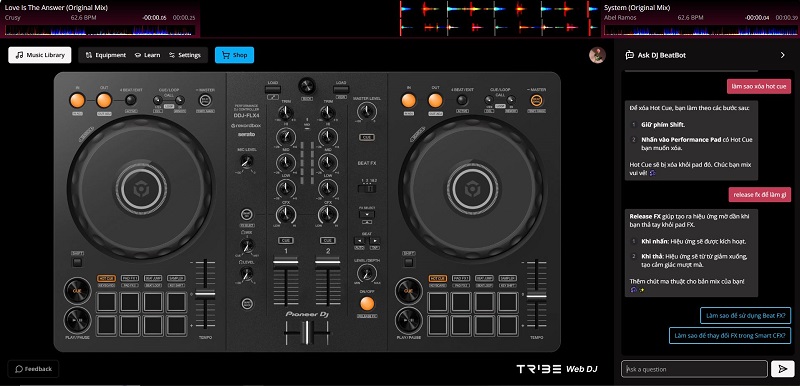Click the right deck jog wheel center
Image resolution: width=800 pixels, height=386 pixels.
point(472,190)
